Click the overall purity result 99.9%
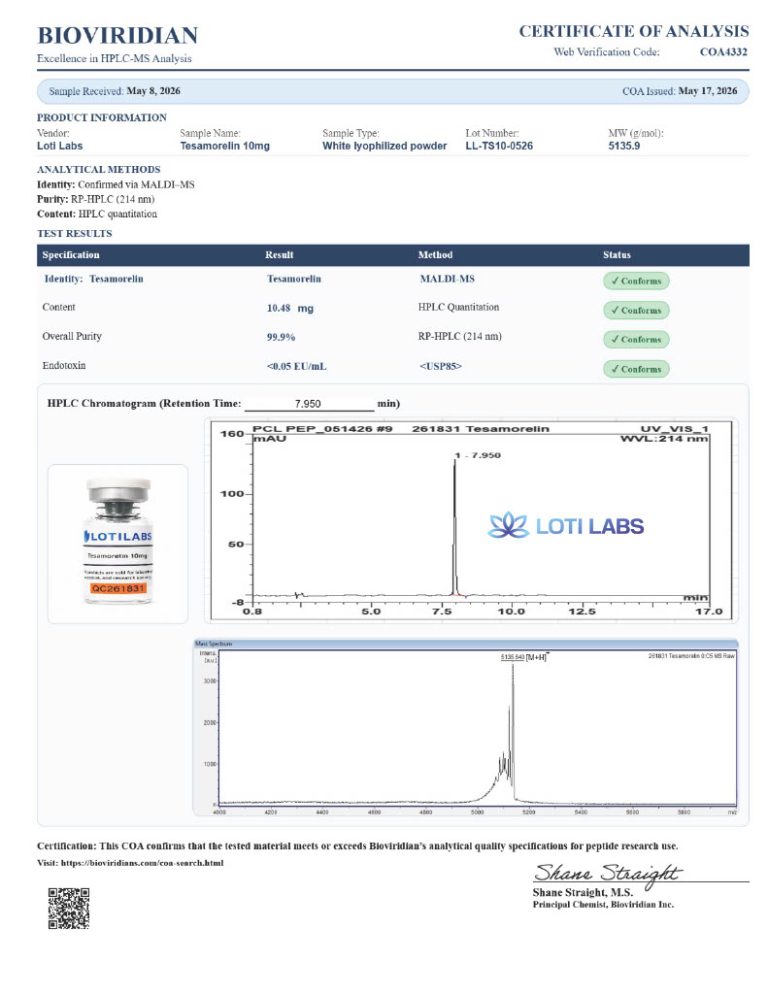Viewport: 768px width, 994px height. [281, 337]
